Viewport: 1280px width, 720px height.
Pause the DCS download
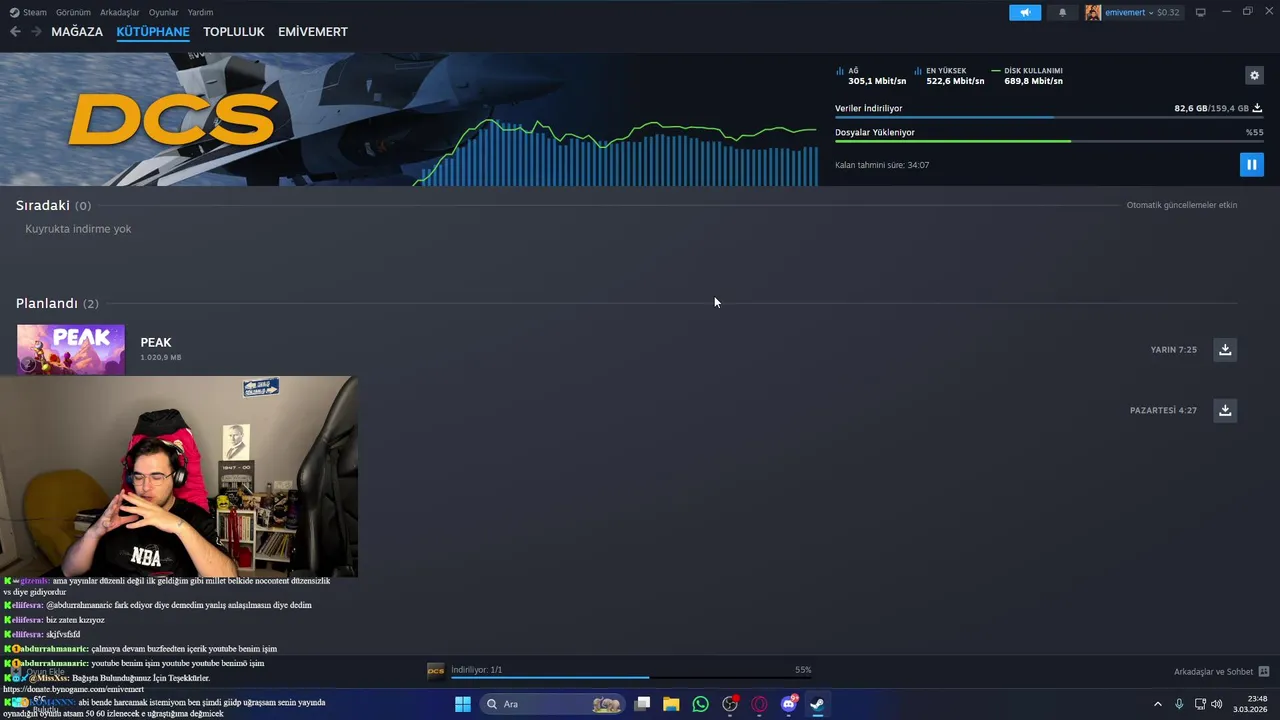tap(1251, 165)
